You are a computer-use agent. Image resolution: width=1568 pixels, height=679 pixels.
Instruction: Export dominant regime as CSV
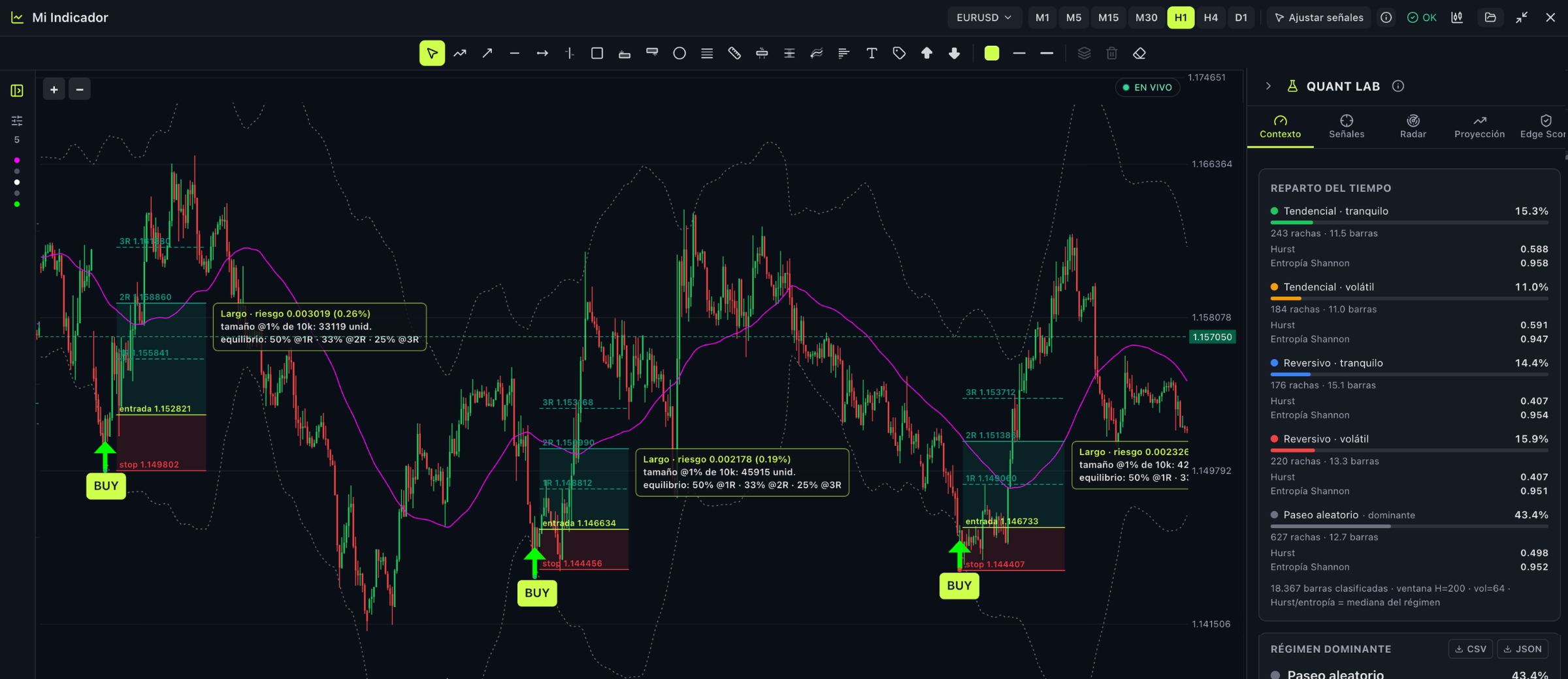click(1471, 649)
